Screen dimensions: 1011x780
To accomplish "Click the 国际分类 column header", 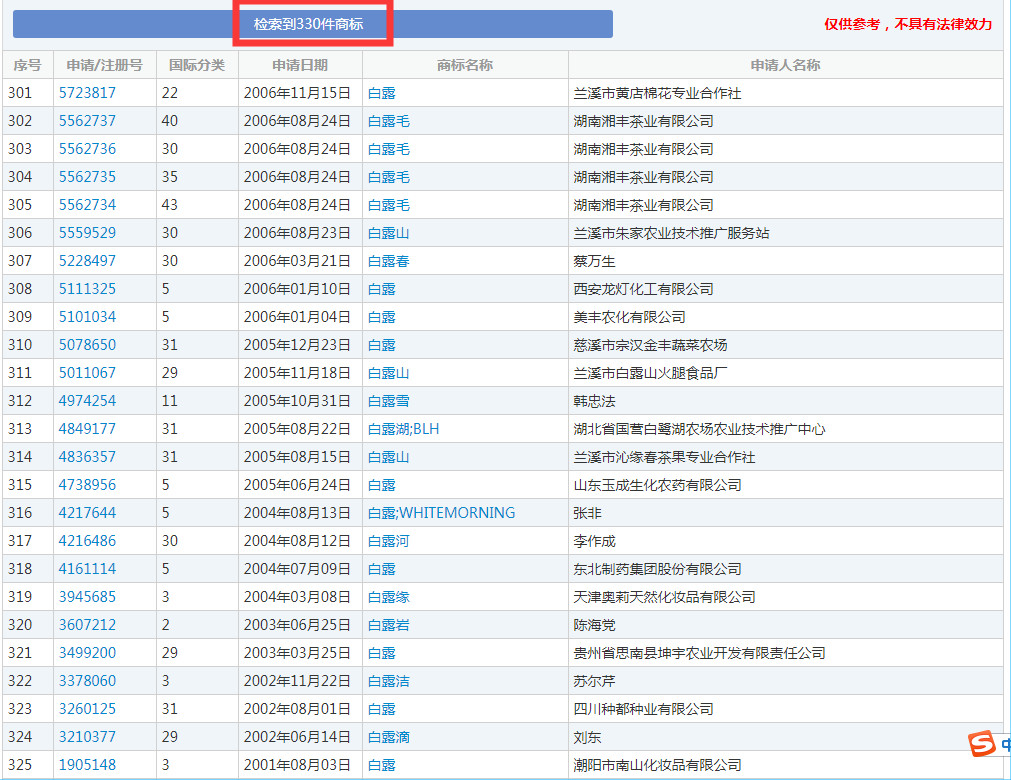I will tap(197, 65).
